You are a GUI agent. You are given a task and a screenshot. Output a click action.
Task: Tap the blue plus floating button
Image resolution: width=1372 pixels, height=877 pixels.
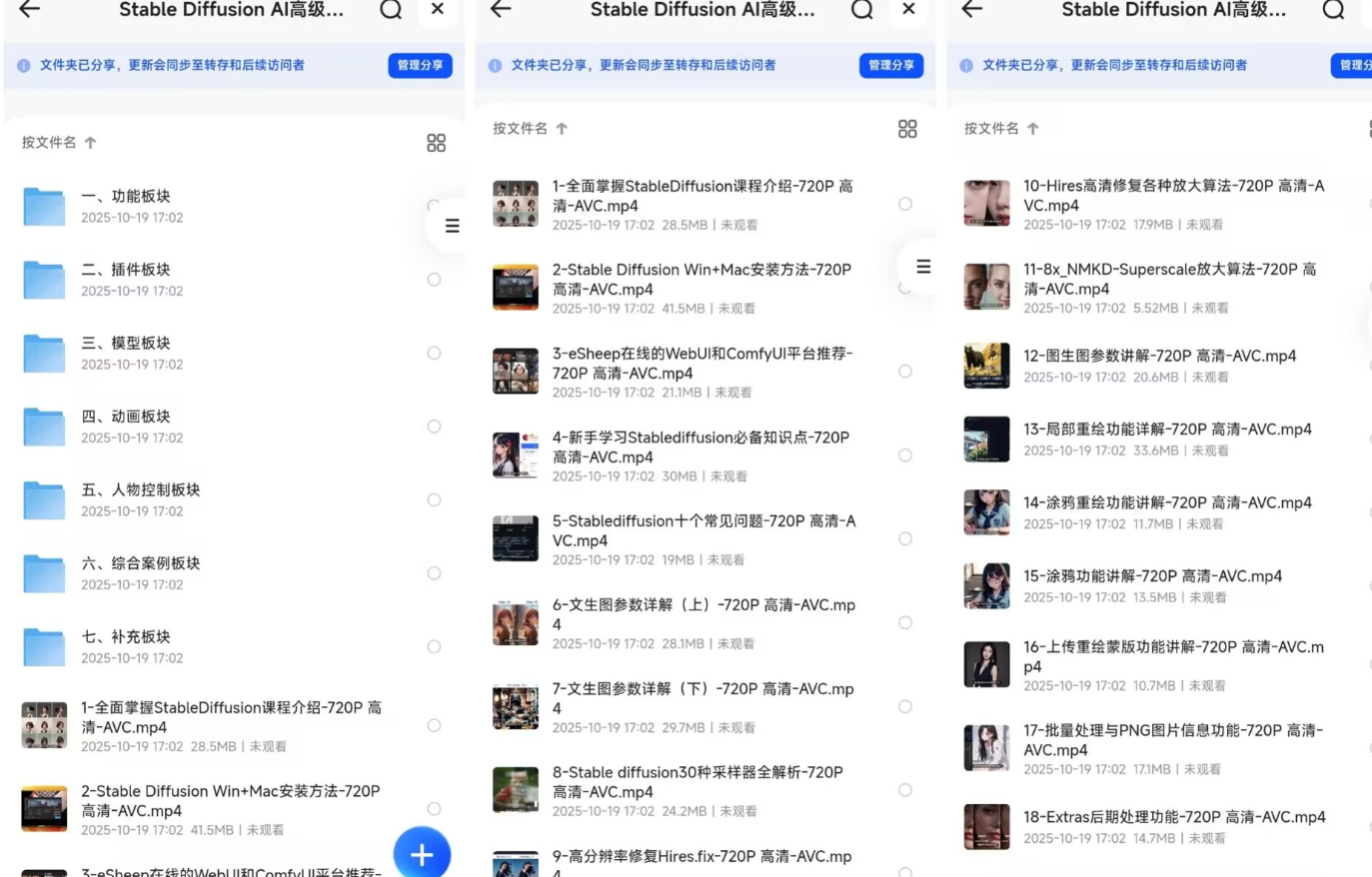422,854
